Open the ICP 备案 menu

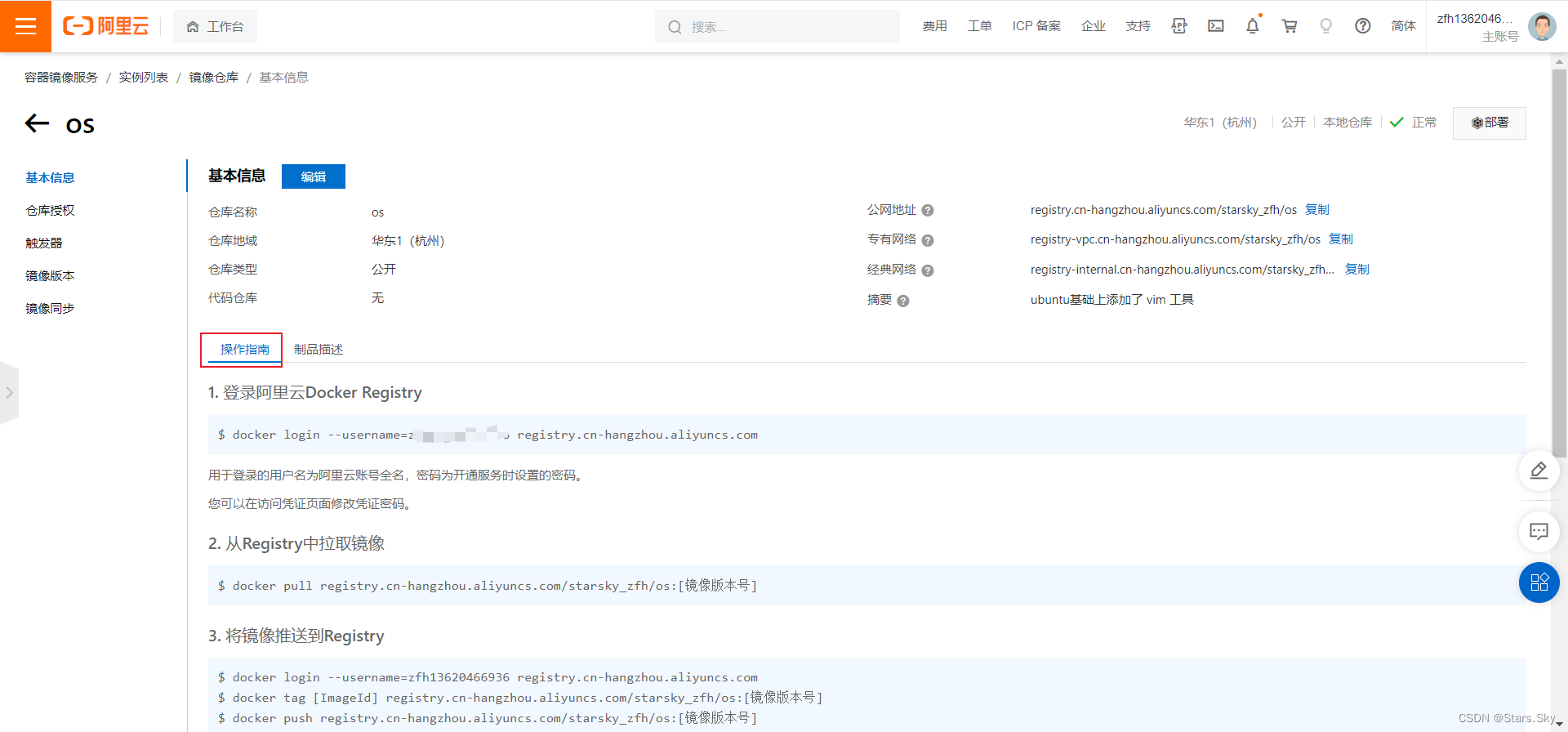pyautogui.click(x=1036, y=26)
